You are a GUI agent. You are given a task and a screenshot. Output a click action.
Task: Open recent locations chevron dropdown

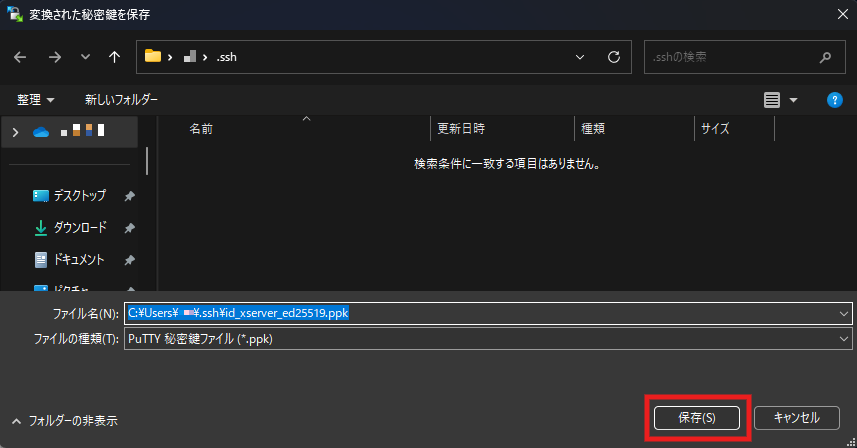point(85,57)
